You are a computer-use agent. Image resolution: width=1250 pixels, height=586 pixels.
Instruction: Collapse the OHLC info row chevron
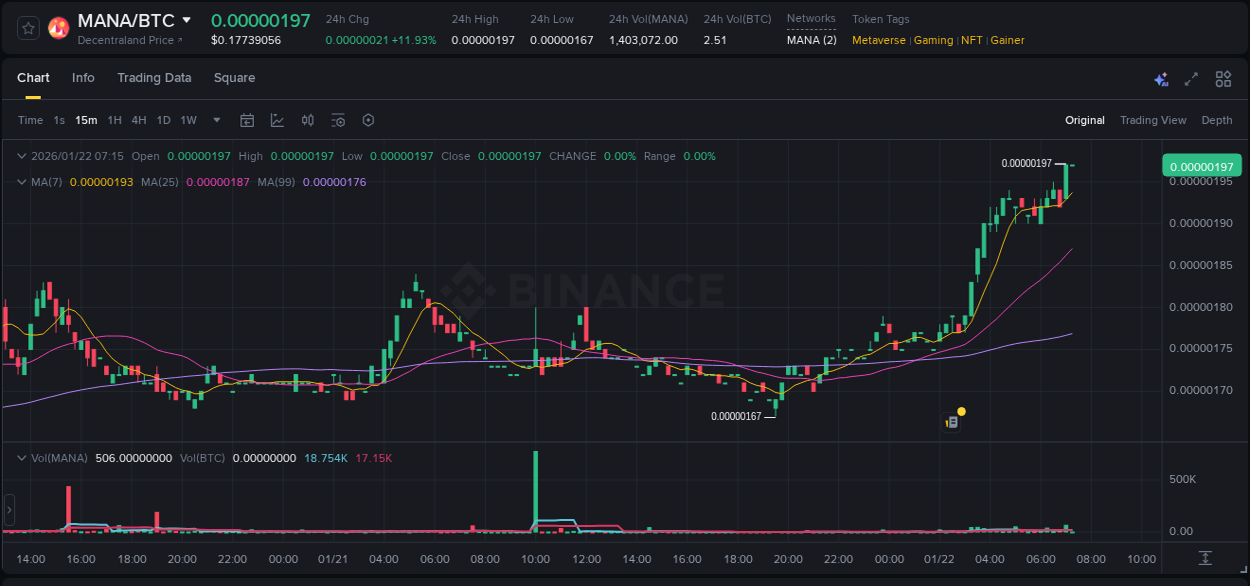pos(22,156)
